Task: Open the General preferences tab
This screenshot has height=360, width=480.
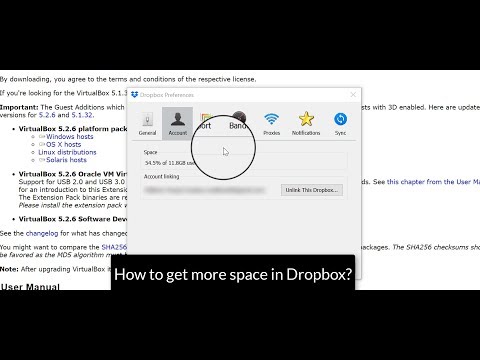Action: 147,123
